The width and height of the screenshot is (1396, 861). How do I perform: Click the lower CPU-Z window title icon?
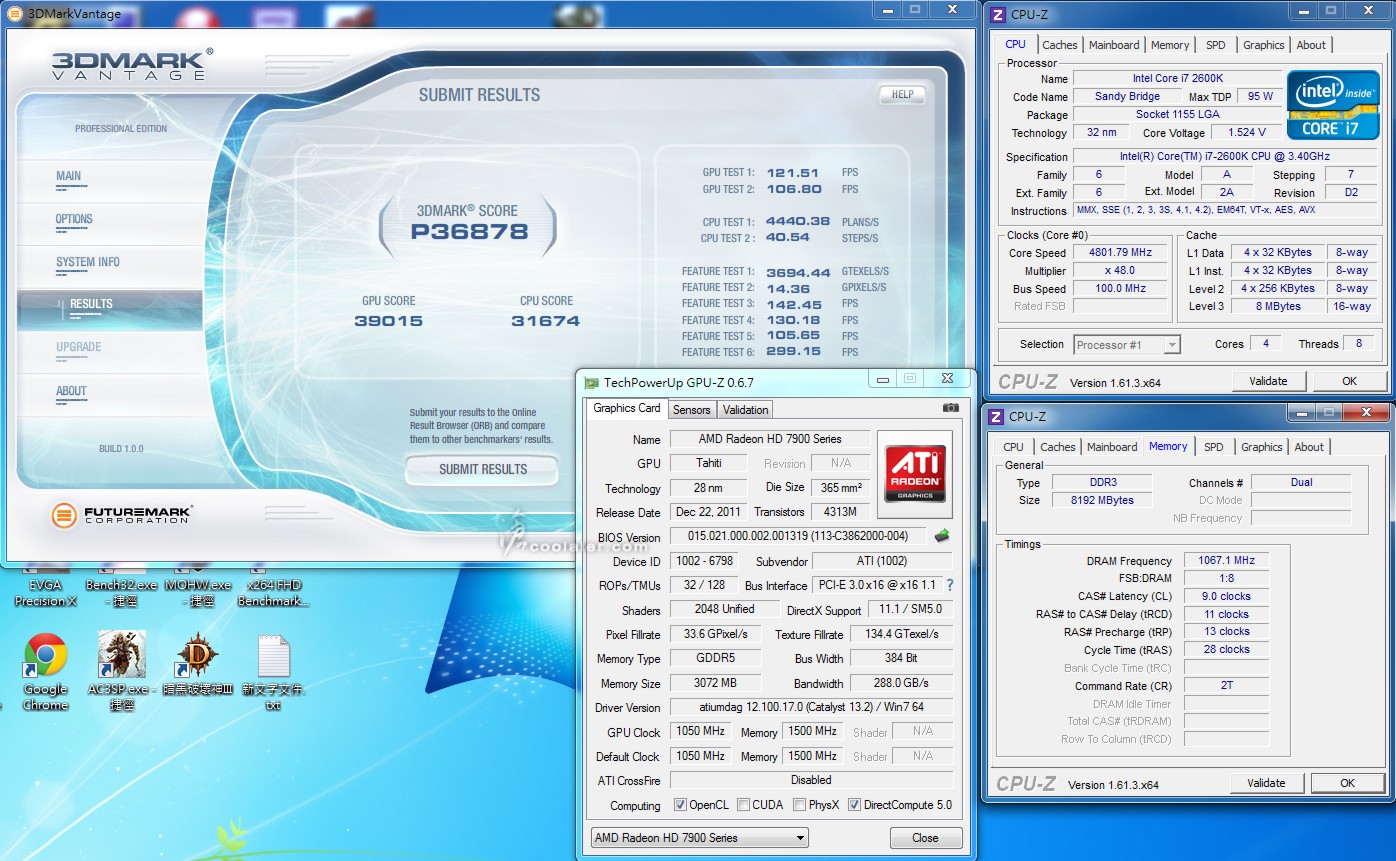point(996,416)
